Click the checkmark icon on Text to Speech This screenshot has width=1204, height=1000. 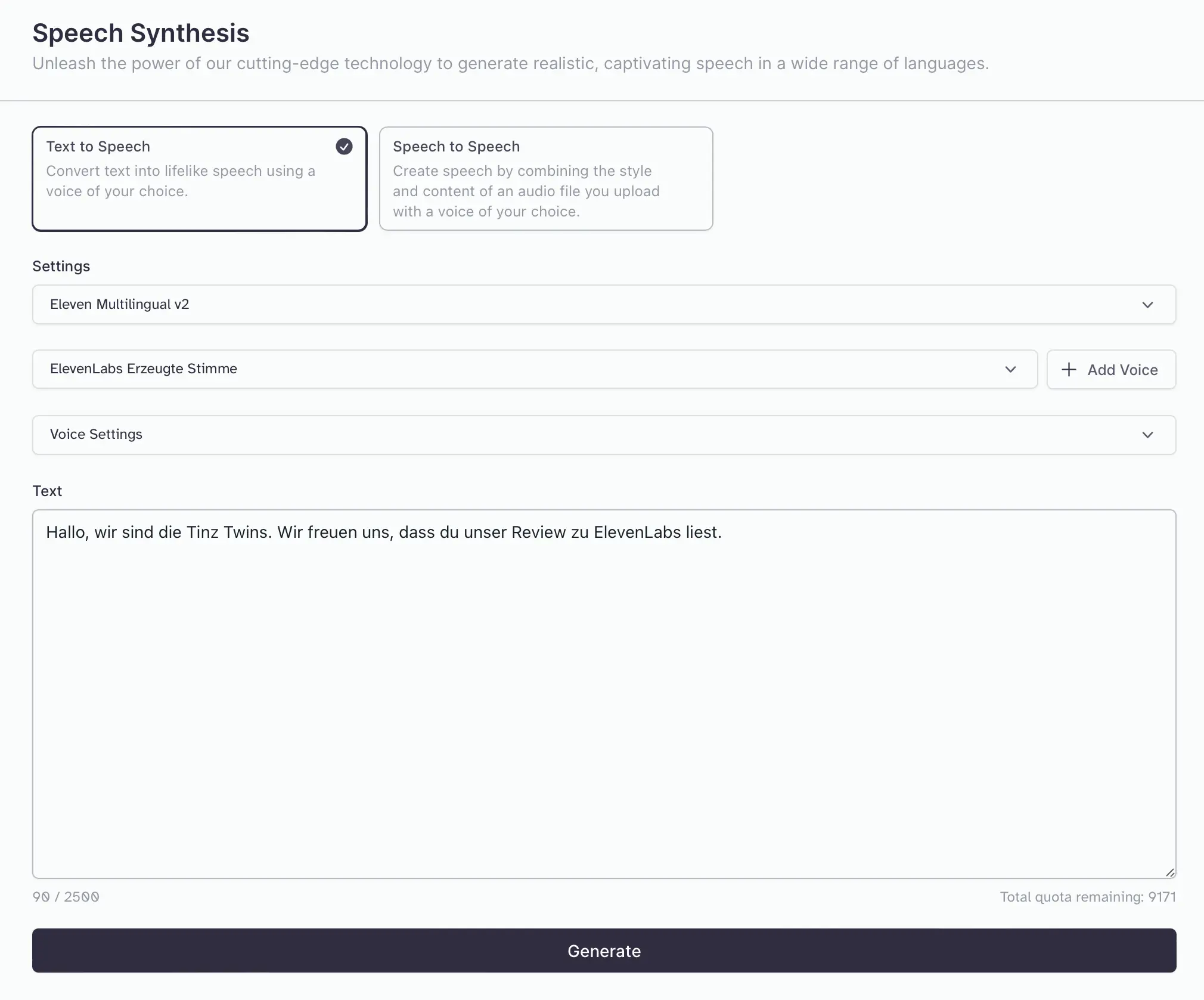tap(344, 147)
